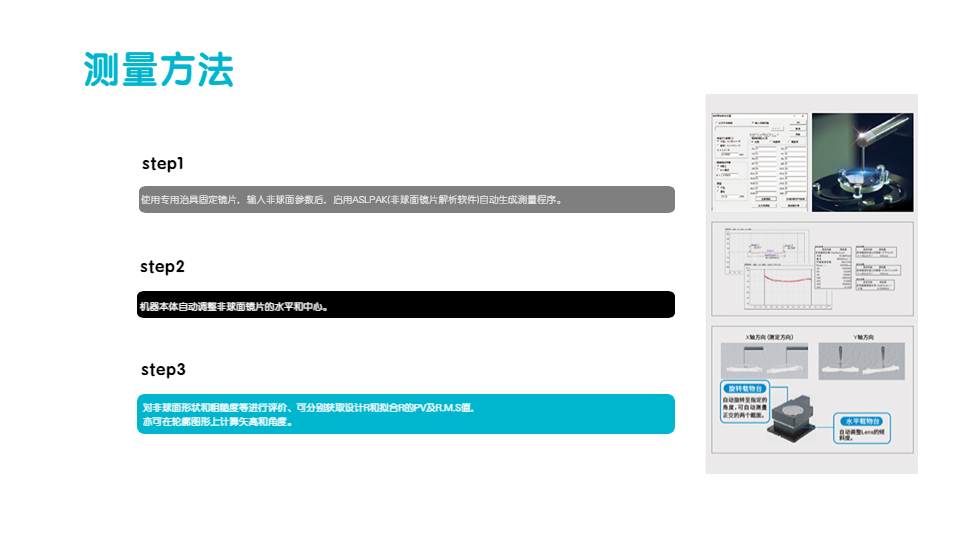
Task: Click the cyan step3 description box
Action: click(406, 414)
